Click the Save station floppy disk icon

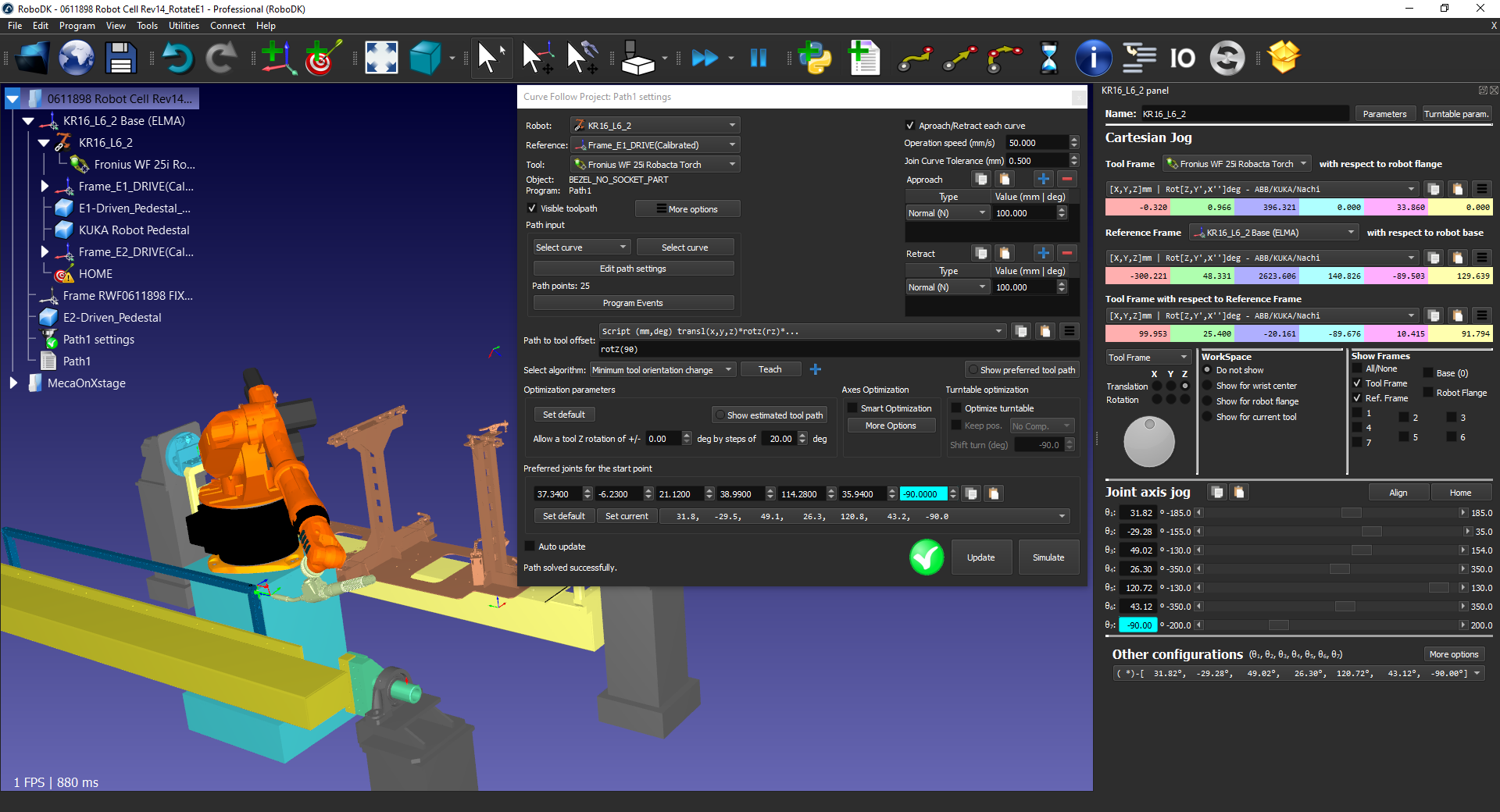tap(120, 59)
